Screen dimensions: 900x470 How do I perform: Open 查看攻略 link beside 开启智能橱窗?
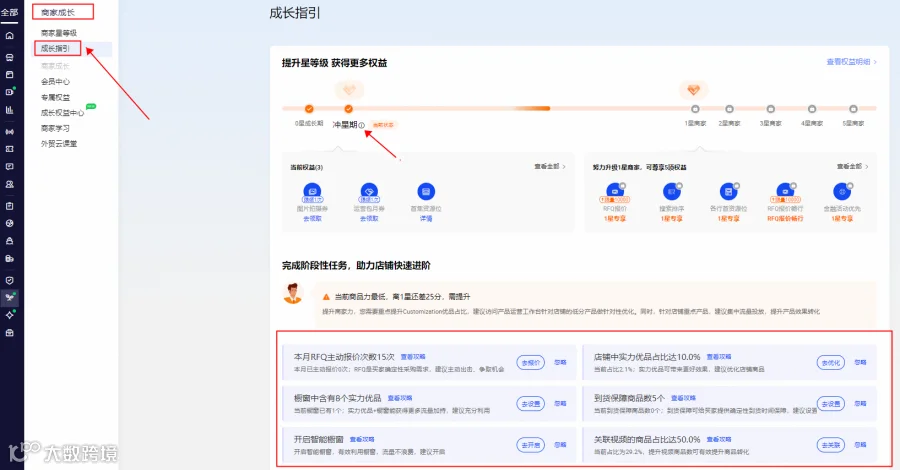pos(362,440)
